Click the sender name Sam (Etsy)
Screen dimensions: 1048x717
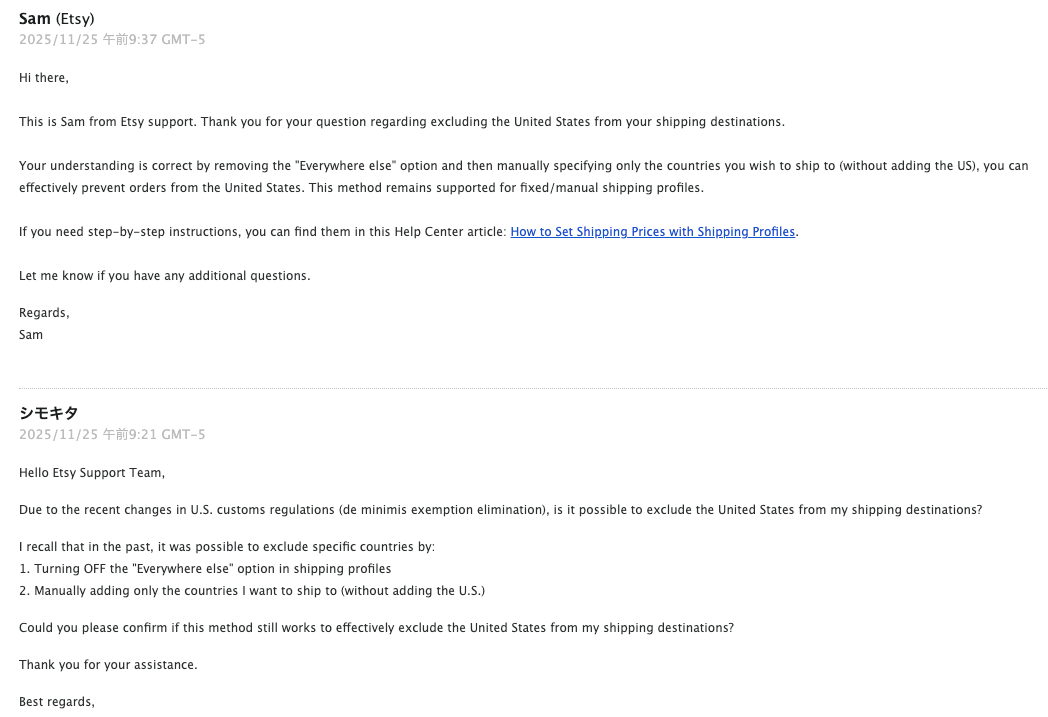click(57, 19)
